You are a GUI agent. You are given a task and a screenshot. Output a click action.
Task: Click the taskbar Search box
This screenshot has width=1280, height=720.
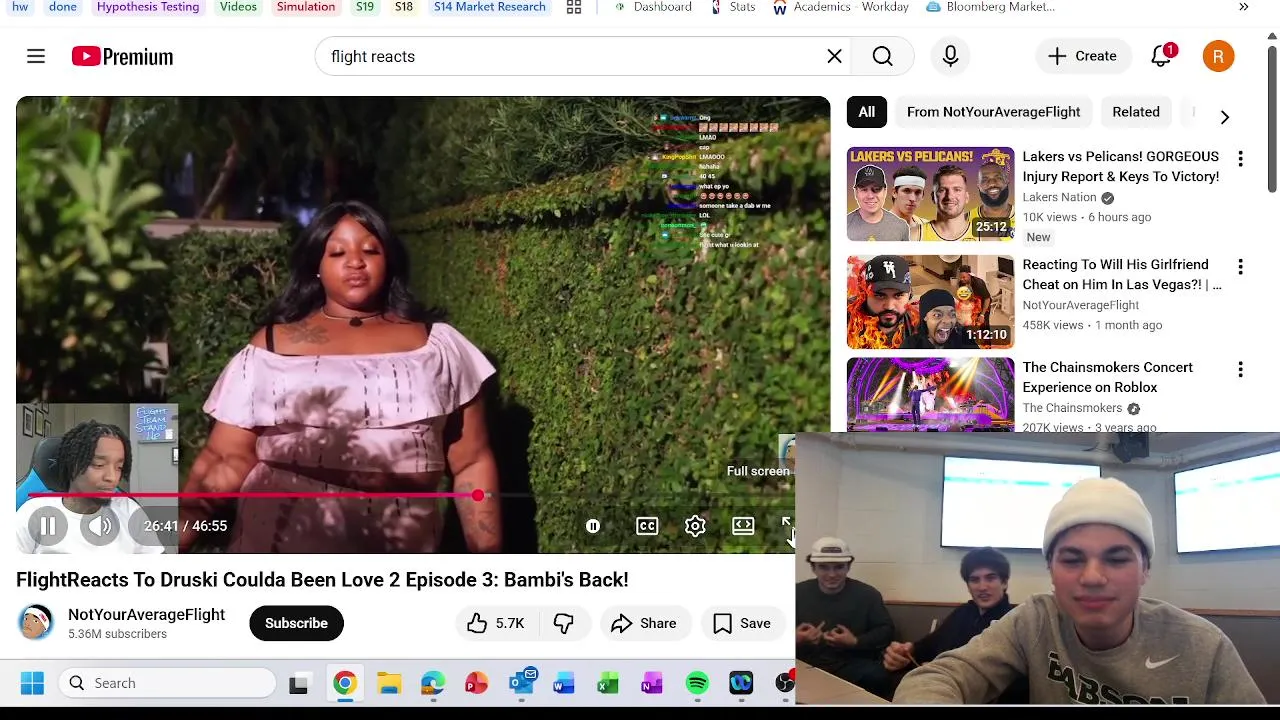click(166, 683)
